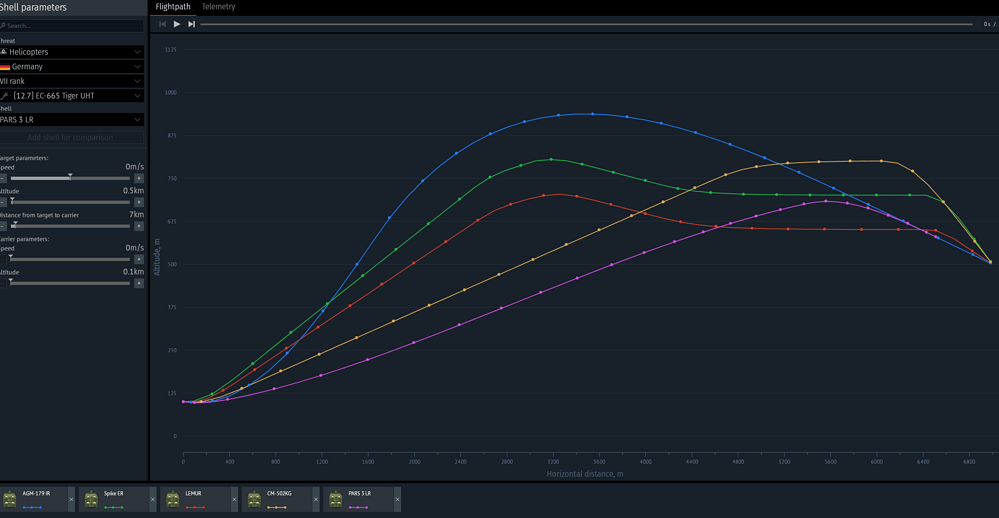The width and height of the screenshot is (999, 518).
Task: Click the playback timeline bar
Action: click(586, 24)
